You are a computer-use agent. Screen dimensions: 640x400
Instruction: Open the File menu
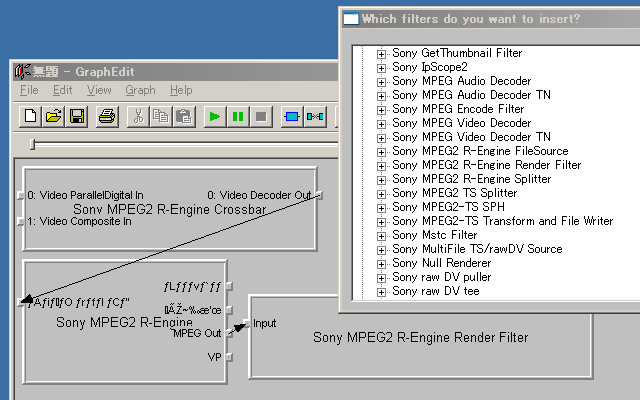pos(29,90)
